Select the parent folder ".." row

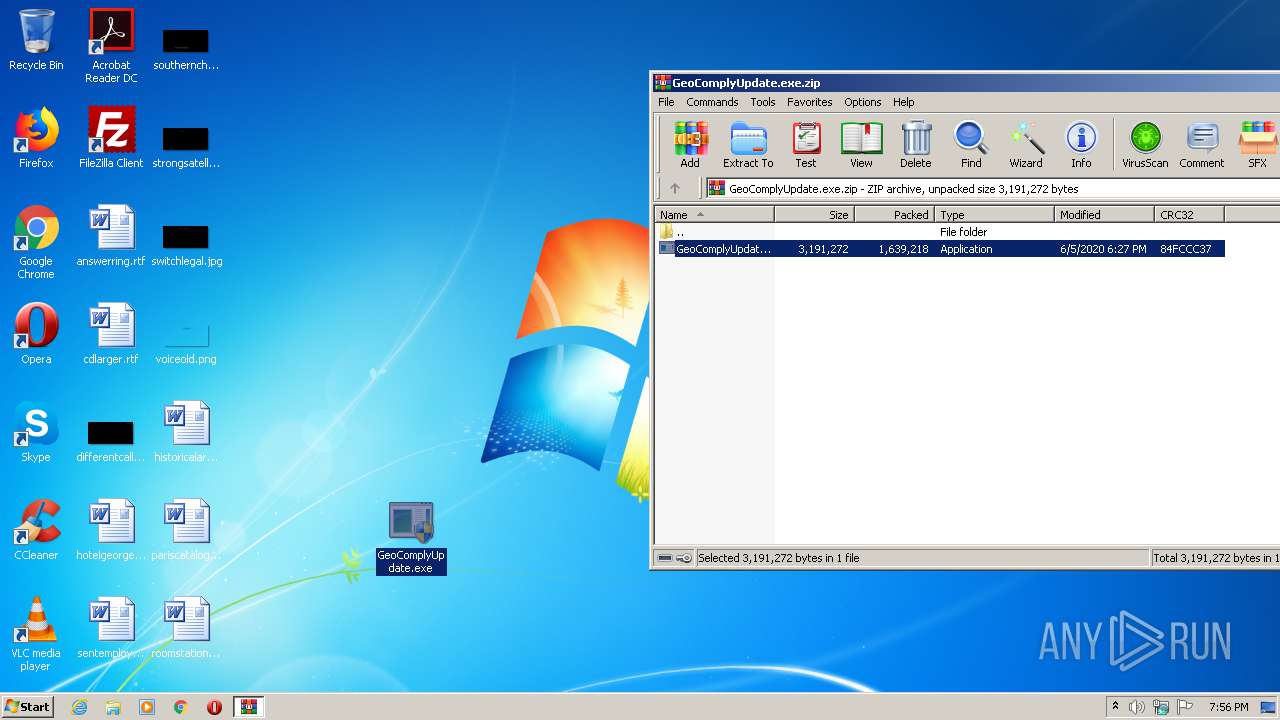(x=940, y=232)
